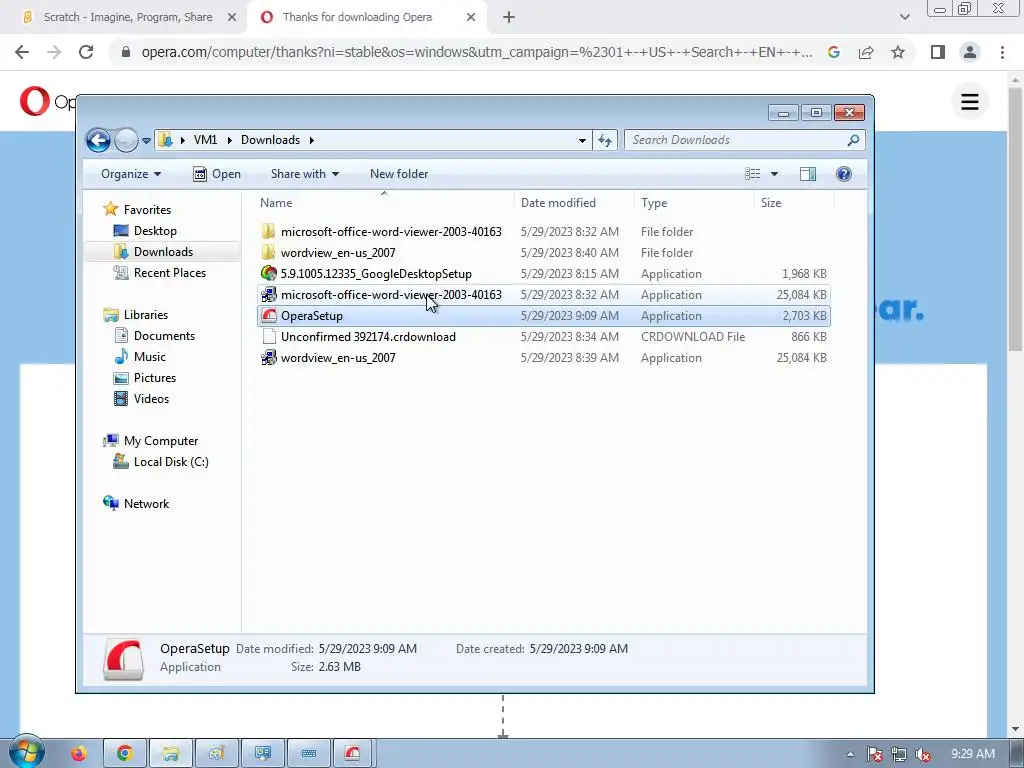Open the Chrome three-dot menu
The height and width of the screenshot is (768, 1024).
[x=1002, y=52]
